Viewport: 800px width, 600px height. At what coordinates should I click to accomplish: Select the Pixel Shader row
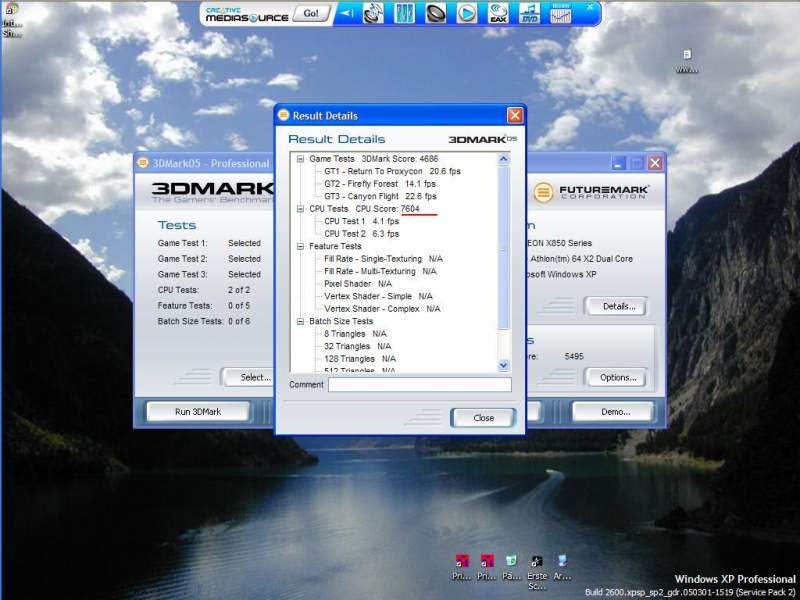tap(358, 284)
